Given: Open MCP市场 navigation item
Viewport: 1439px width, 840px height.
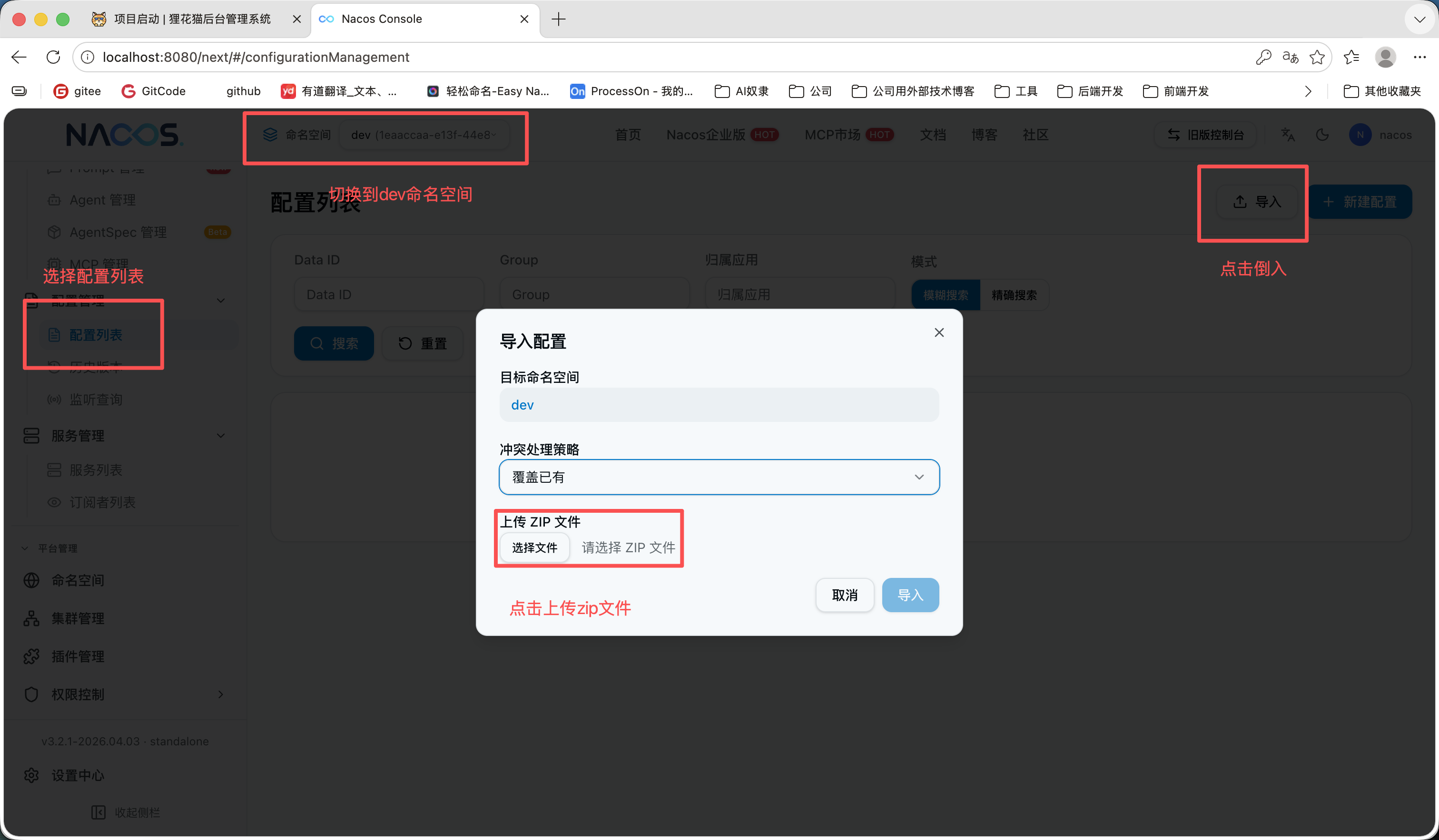Looking at the screenshot, I should click(x=849, y=135).
